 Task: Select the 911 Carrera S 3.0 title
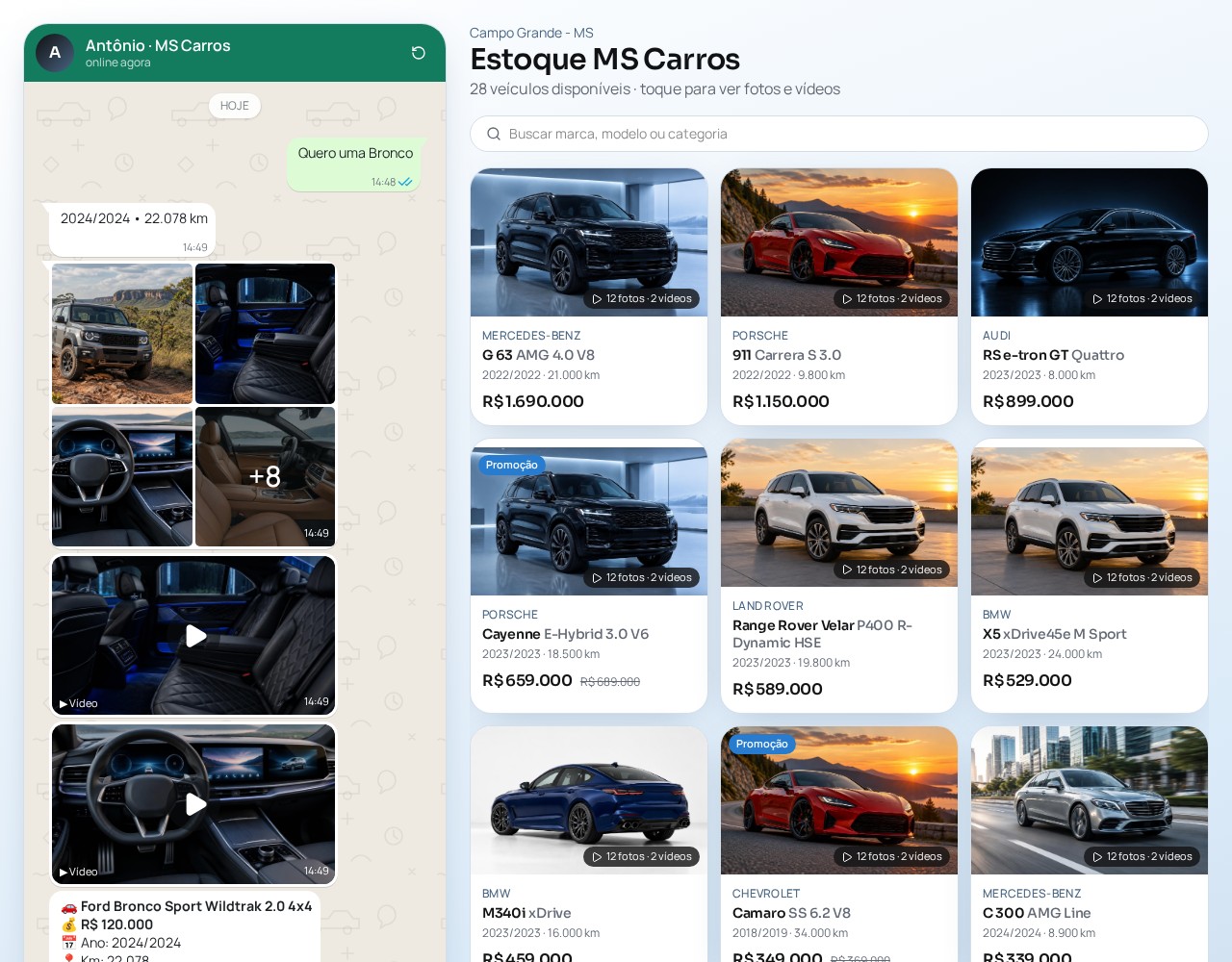click(x=786, y=355)
